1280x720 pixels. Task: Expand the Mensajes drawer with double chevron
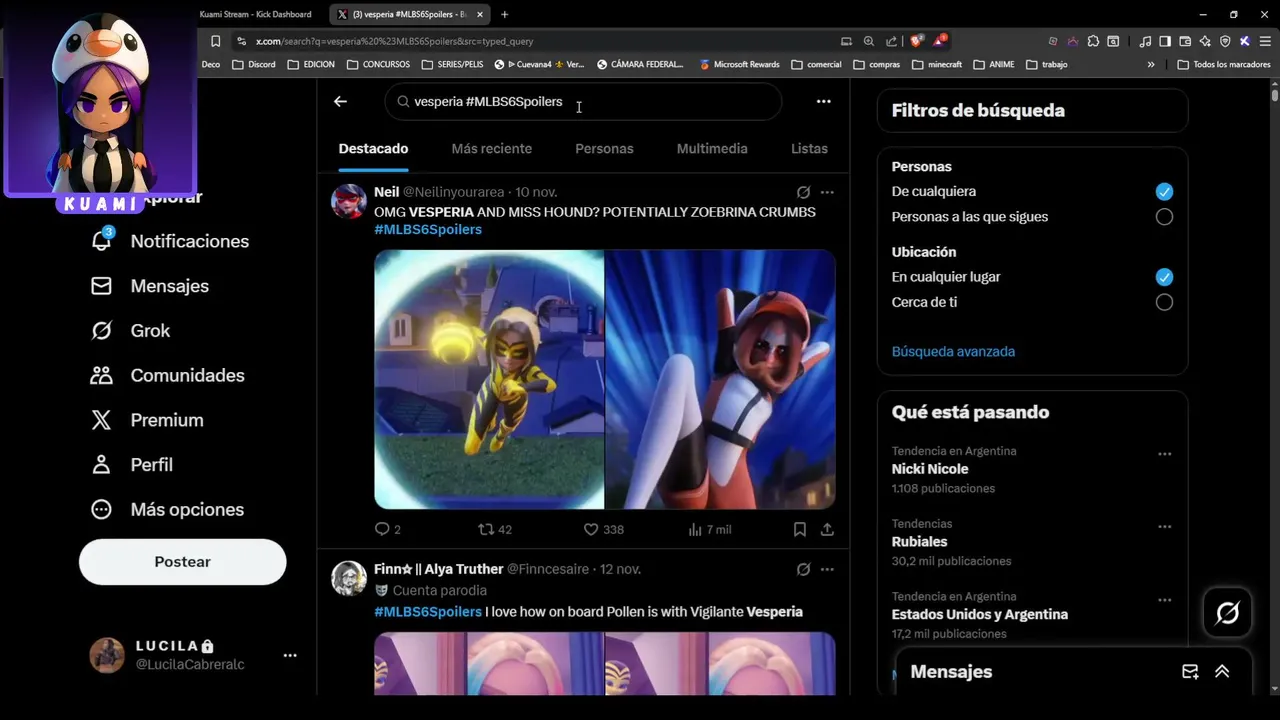[1222, 672]
